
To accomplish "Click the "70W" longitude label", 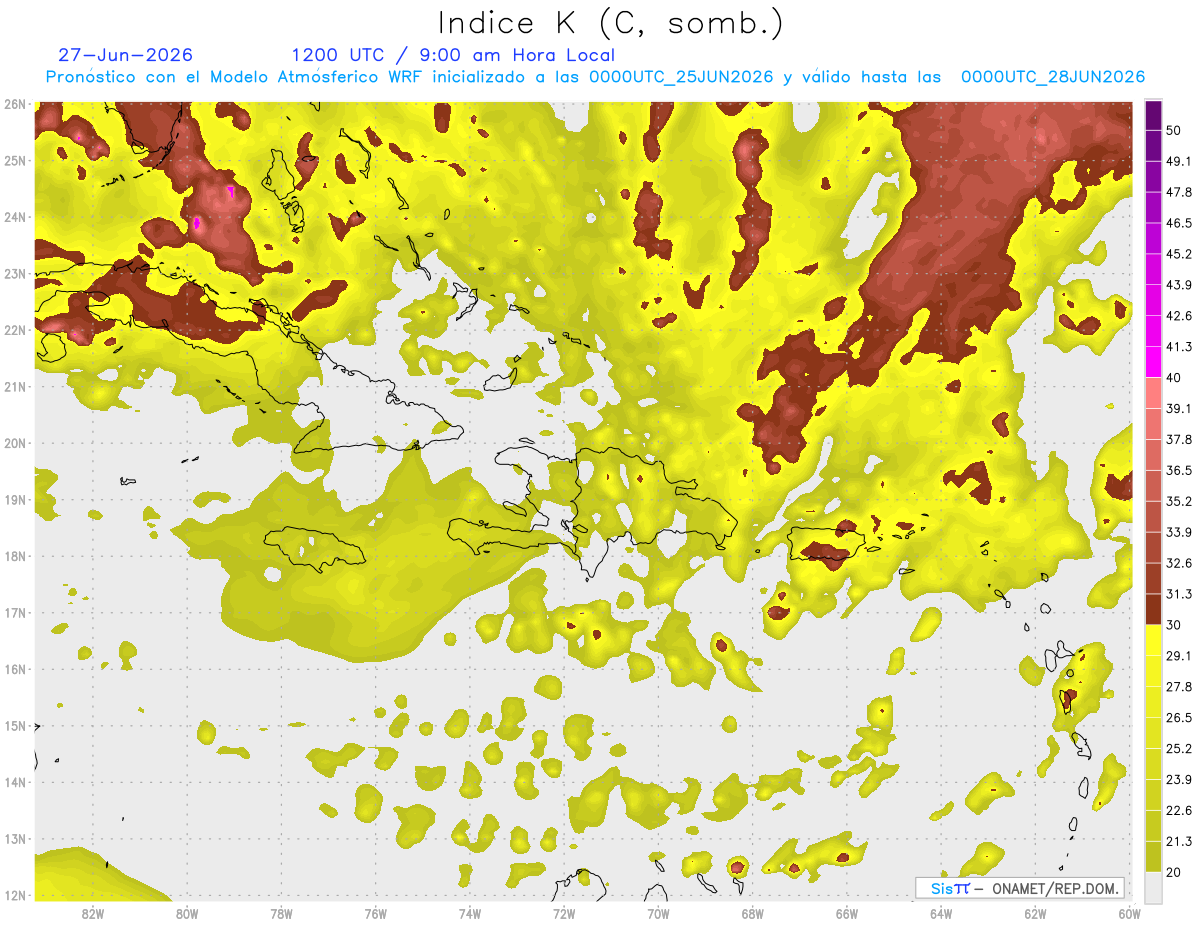I will 658,913.
